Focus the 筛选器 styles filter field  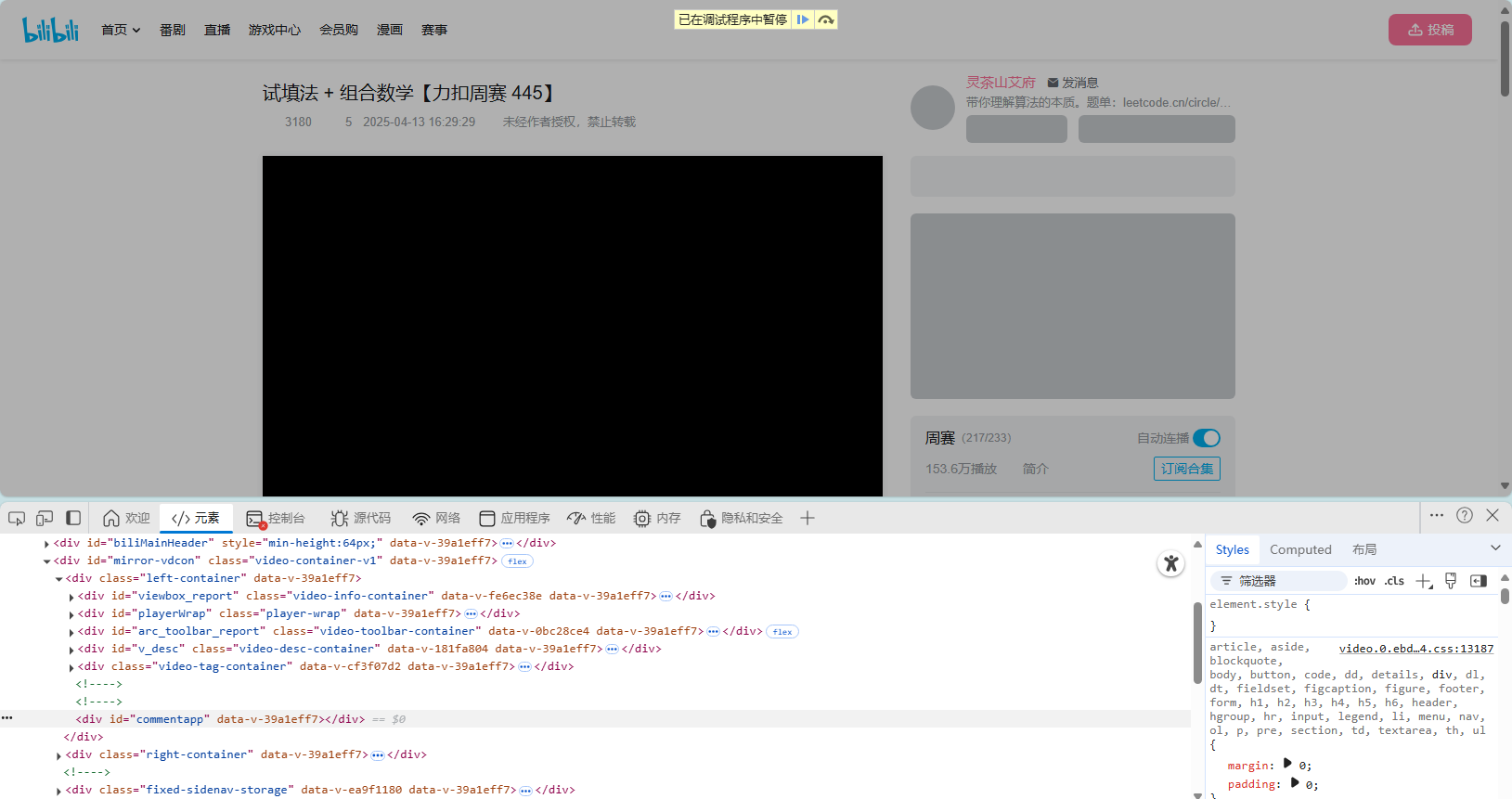tap(1278, 581)
